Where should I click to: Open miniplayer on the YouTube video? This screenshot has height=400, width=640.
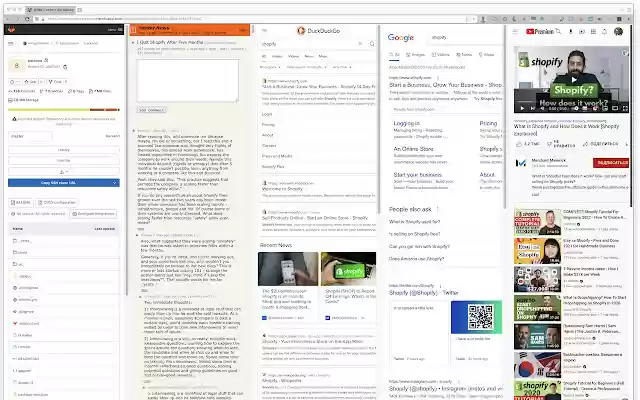tap(605, 109)
